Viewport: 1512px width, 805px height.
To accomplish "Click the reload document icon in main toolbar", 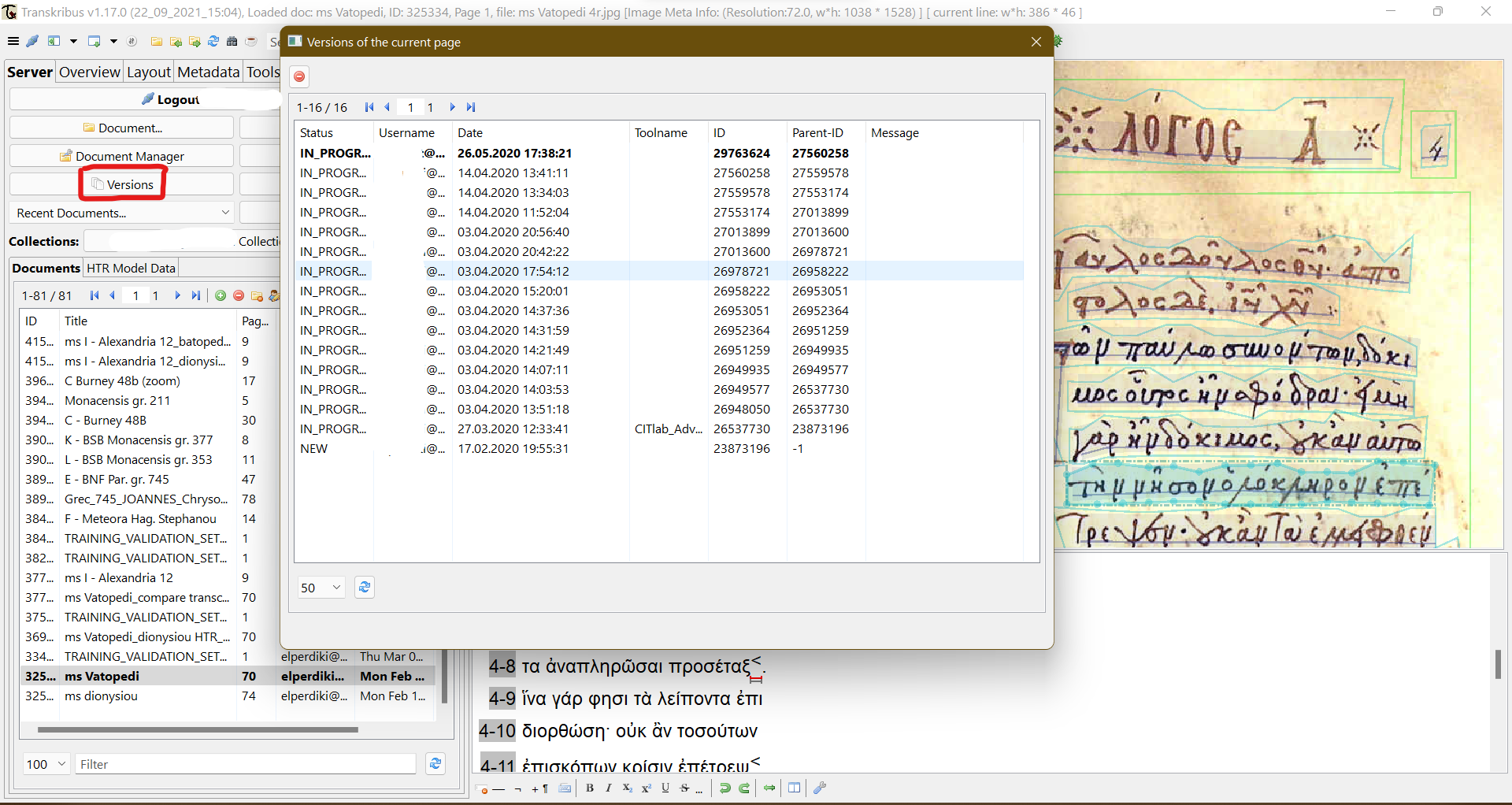I will point(213,41).
